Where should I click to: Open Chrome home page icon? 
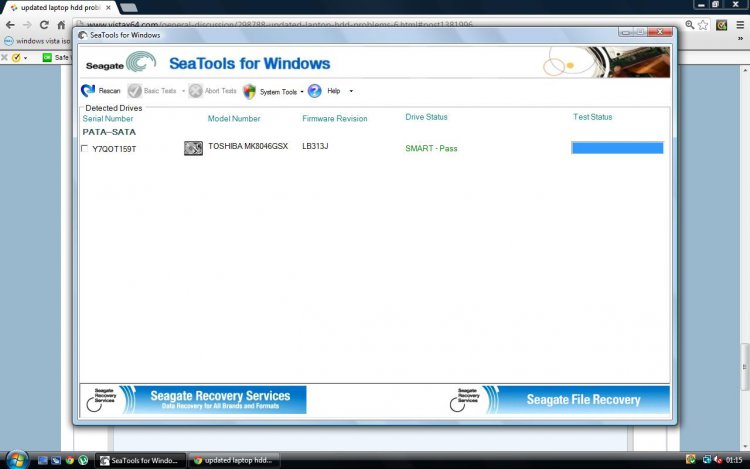(61, 25)
